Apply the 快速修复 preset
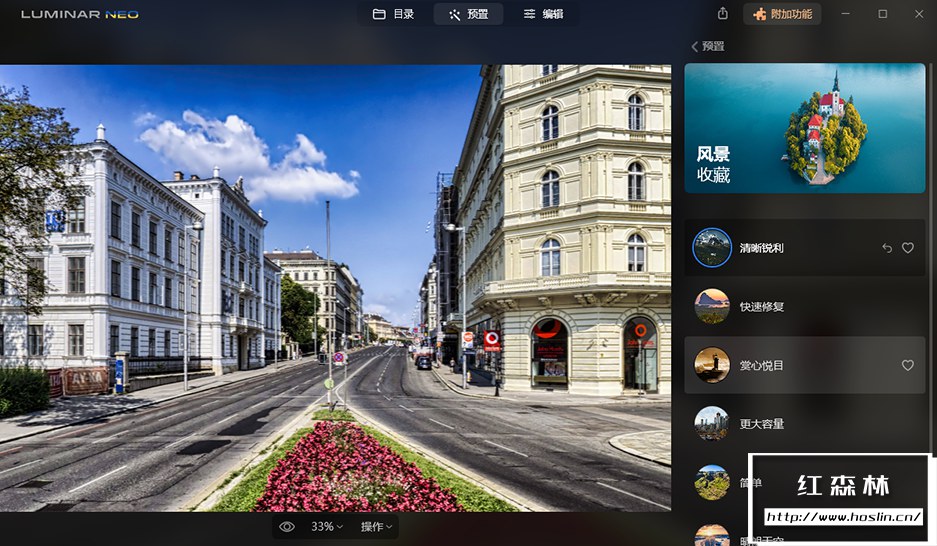This screenshot has height=546, width=937. (804, 306)
